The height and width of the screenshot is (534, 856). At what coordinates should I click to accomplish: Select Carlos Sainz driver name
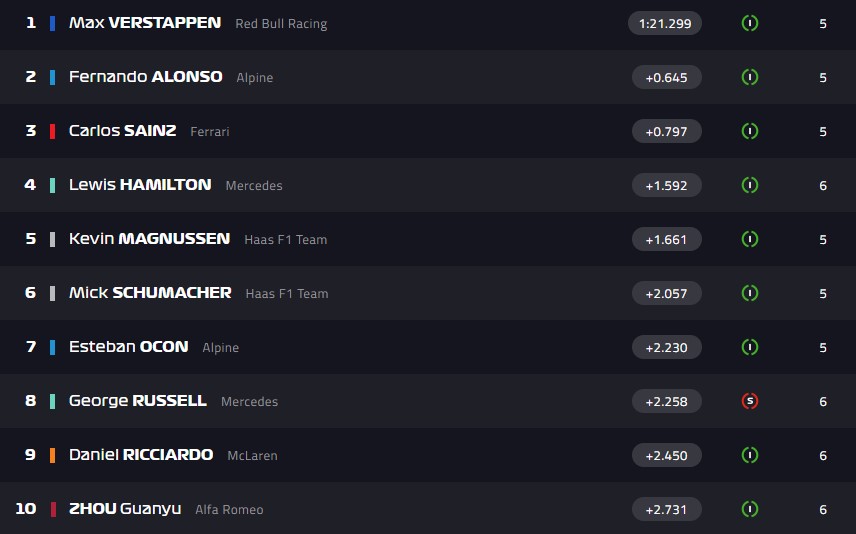pyautogui.click(x=122, y=130)
